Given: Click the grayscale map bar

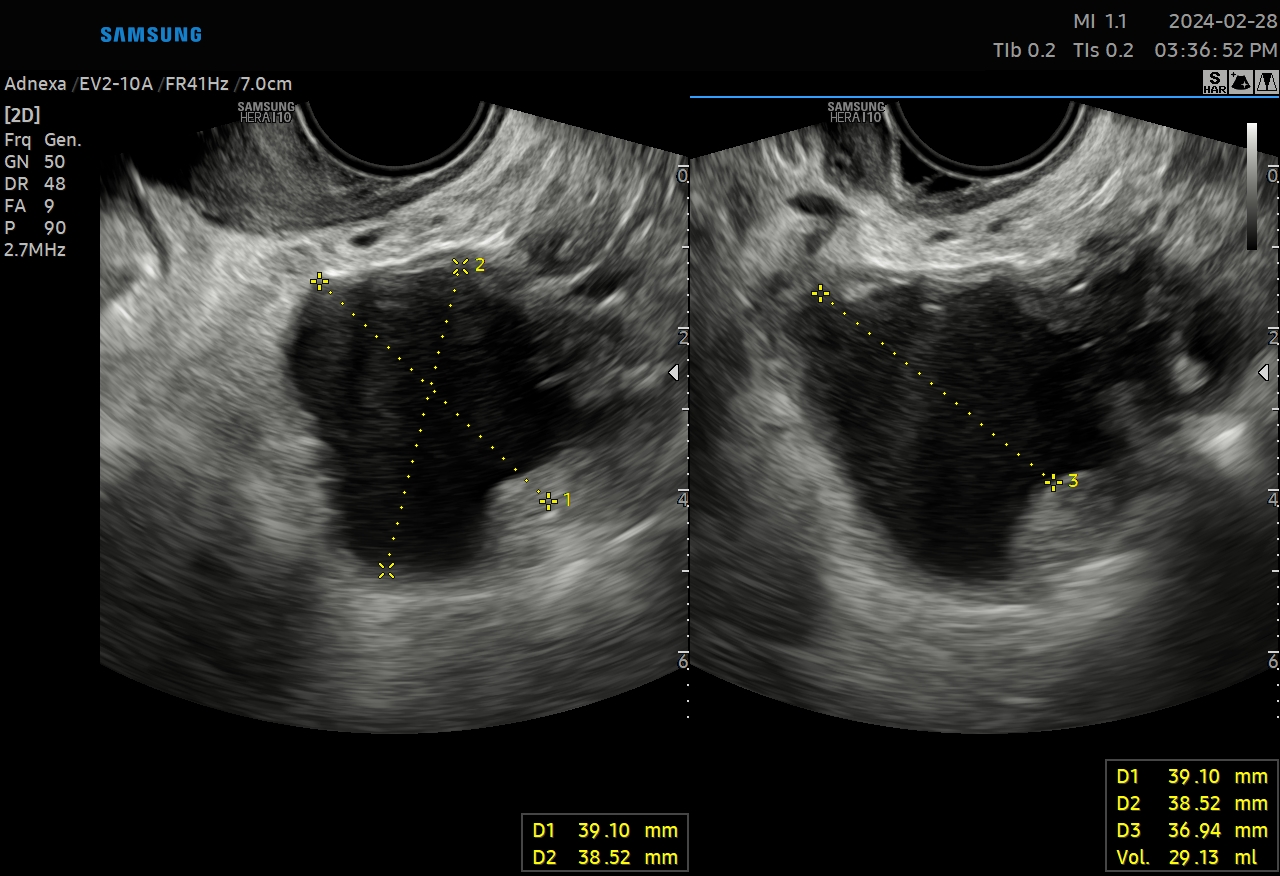Looking at the screenshot, I should coord(1252,186).
